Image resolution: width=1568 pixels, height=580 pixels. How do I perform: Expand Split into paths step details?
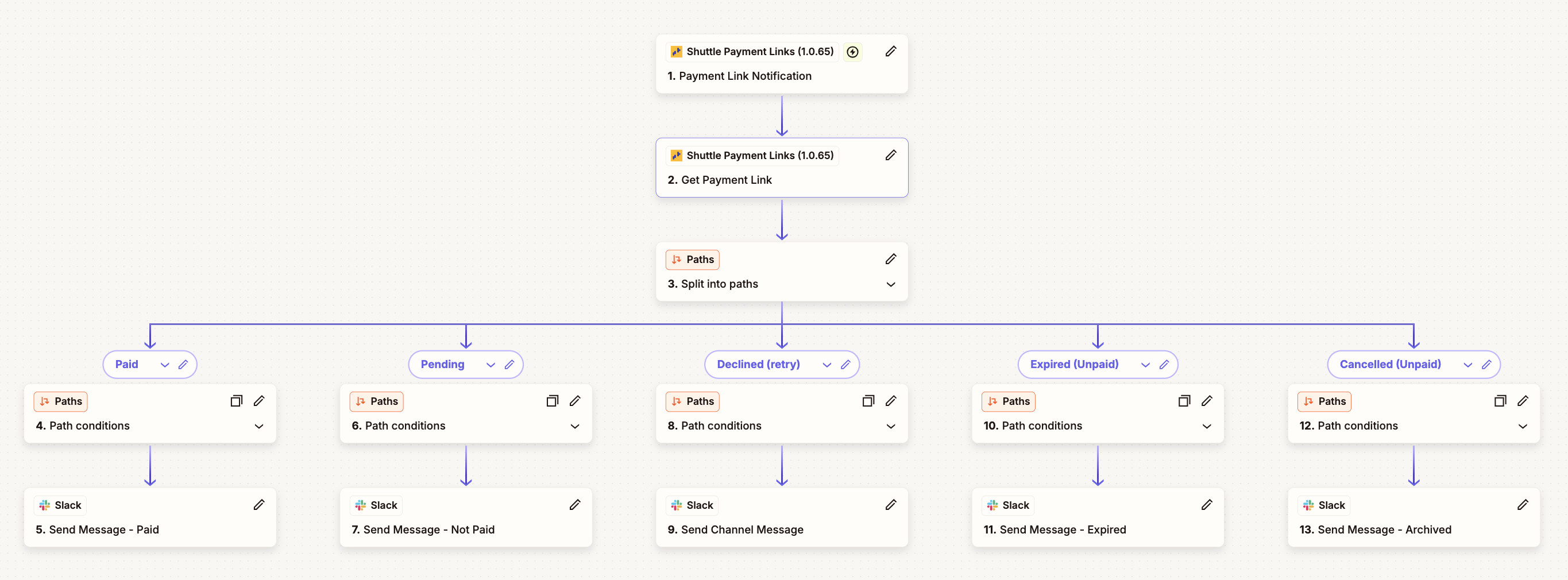[x=890, y=284]
